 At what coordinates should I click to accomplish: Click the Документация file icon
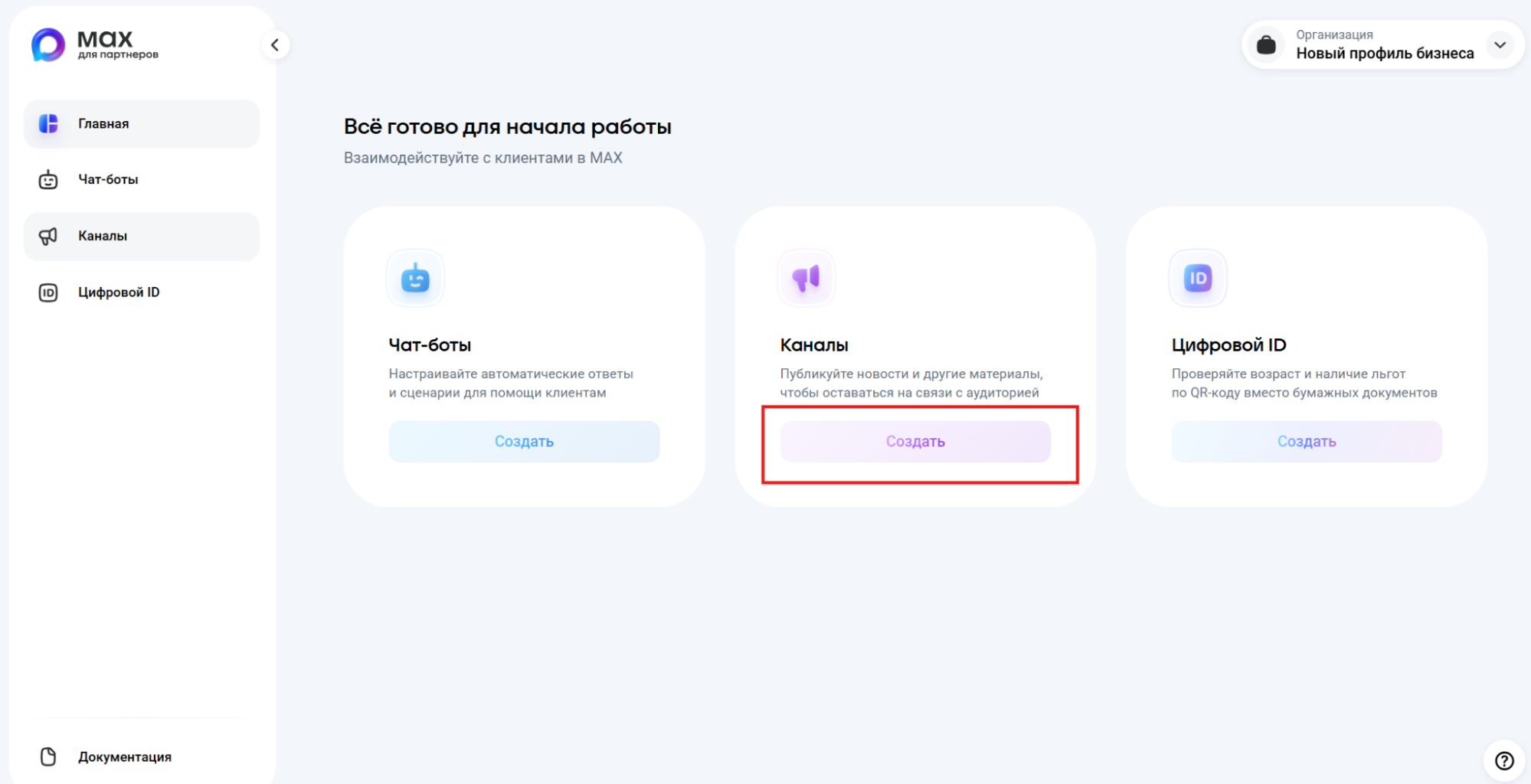click(x=48, y=756)
